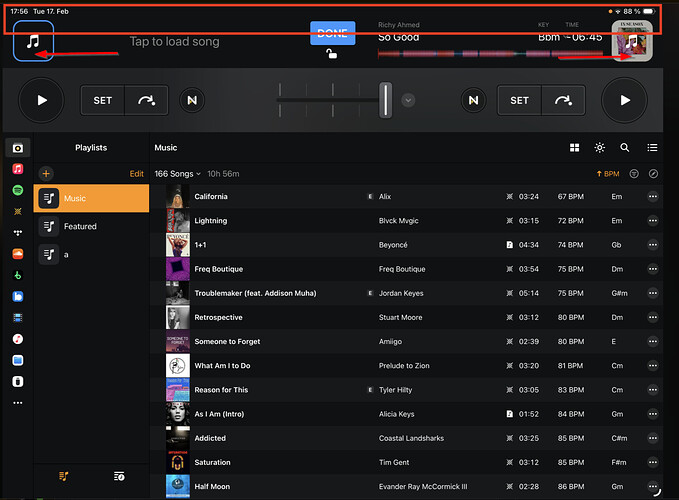
Task: Open more options for Retrospective
Action: 653,317
